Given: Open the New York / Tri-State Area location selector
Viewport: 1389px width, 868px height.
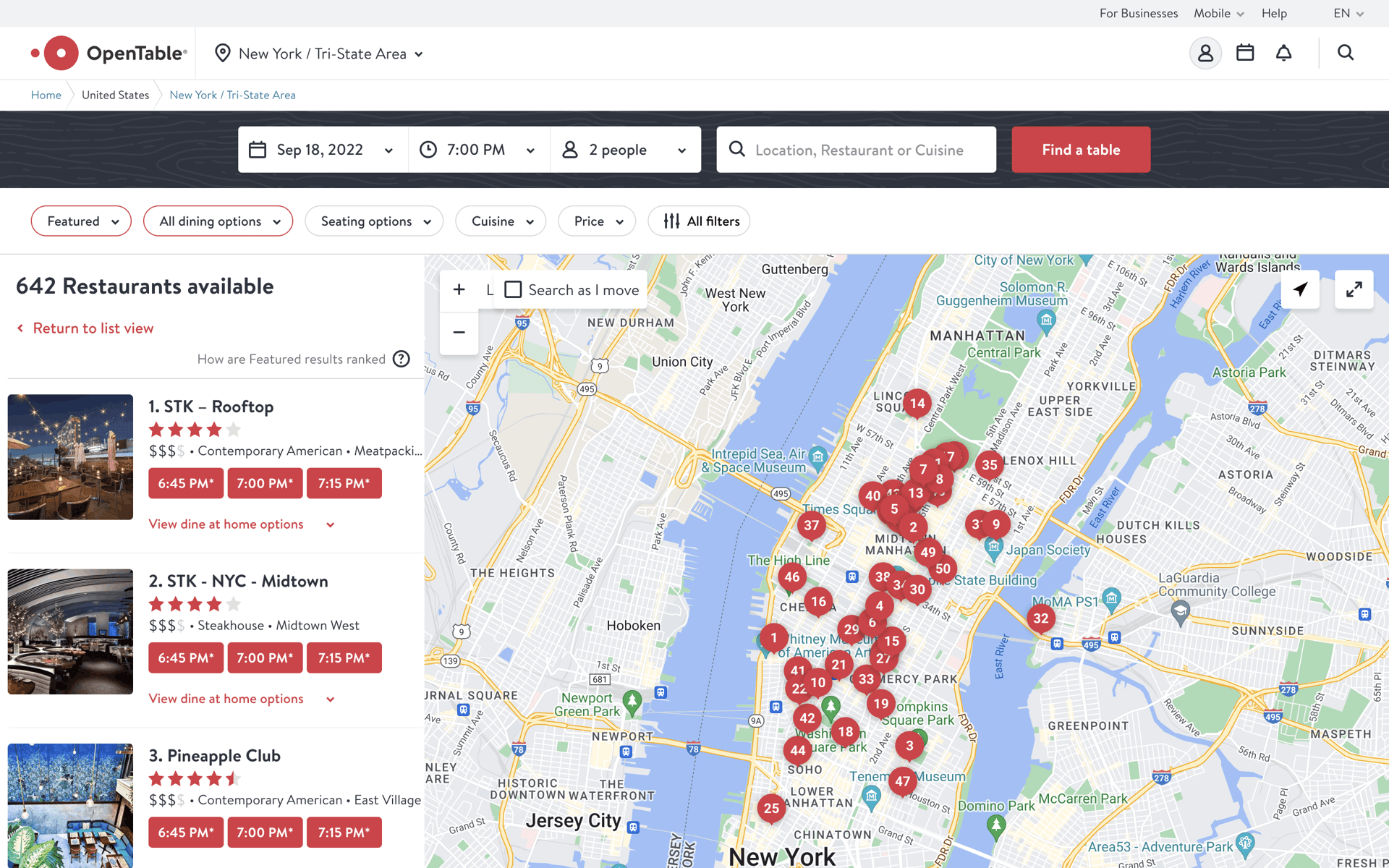Looking at the screenshot, I should tap(318, 54).
